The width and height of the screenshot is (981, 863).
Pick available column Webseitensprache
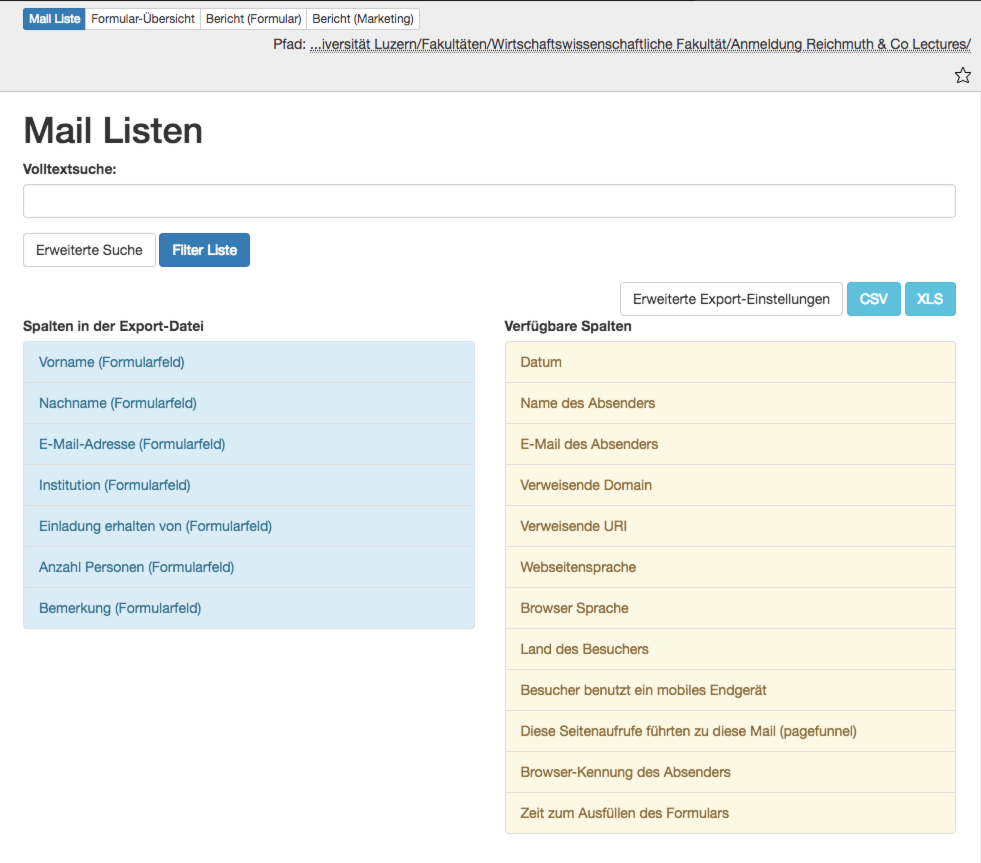point(730,567)
